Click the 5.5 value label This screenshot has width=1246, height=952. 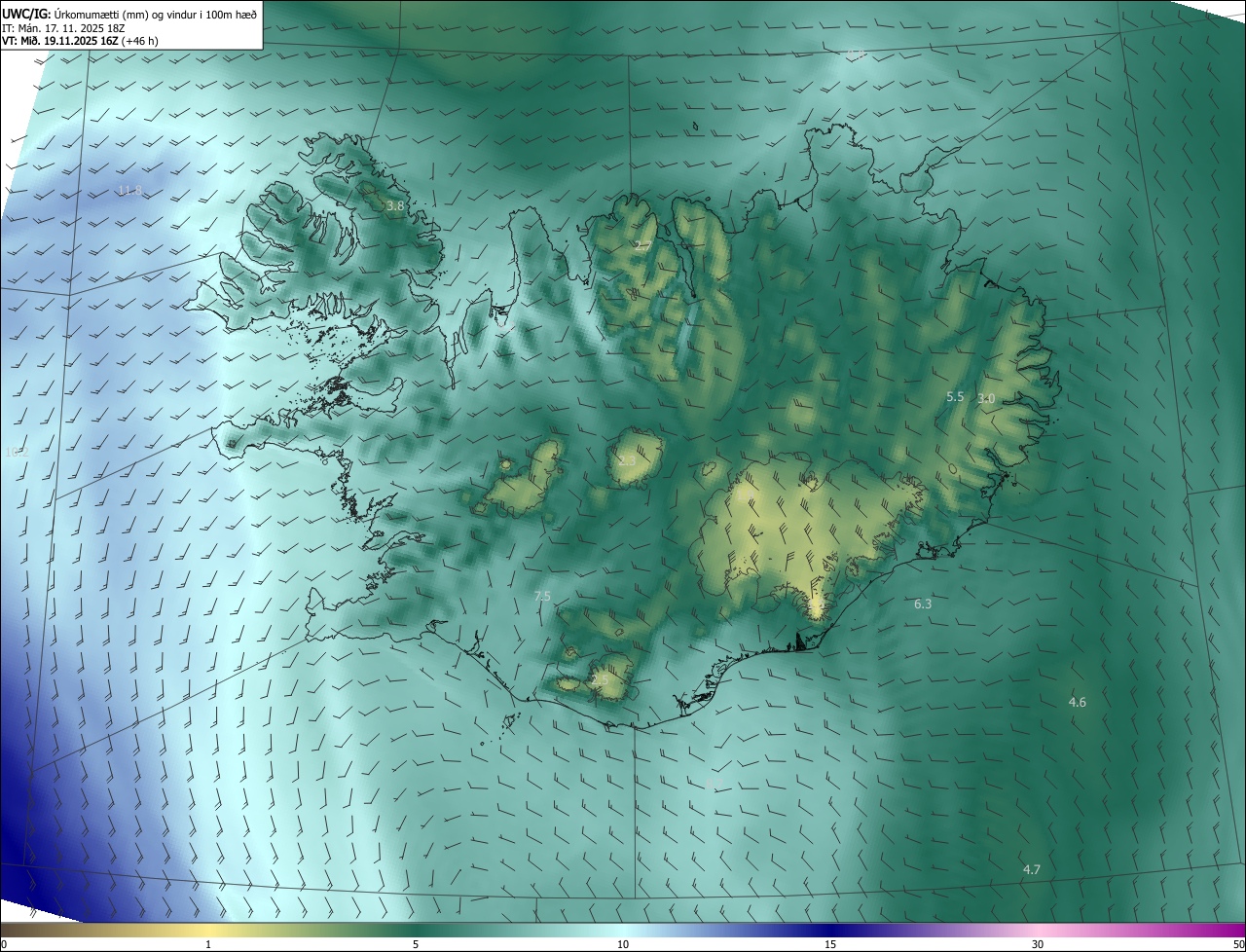[x=955, y=396]
